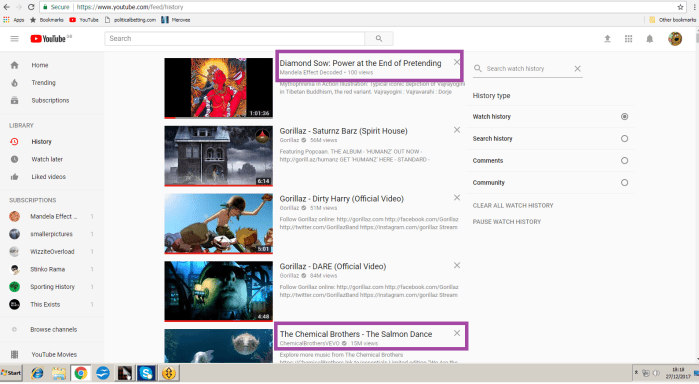Click the Dirty Harry video thumbnail
This screenshot has width=699, height=384.
218,223
